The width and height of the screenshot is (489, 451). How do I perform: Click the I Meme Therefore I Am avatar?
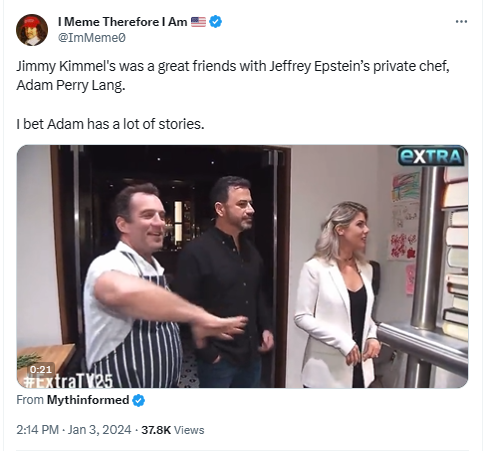(32, 30)
